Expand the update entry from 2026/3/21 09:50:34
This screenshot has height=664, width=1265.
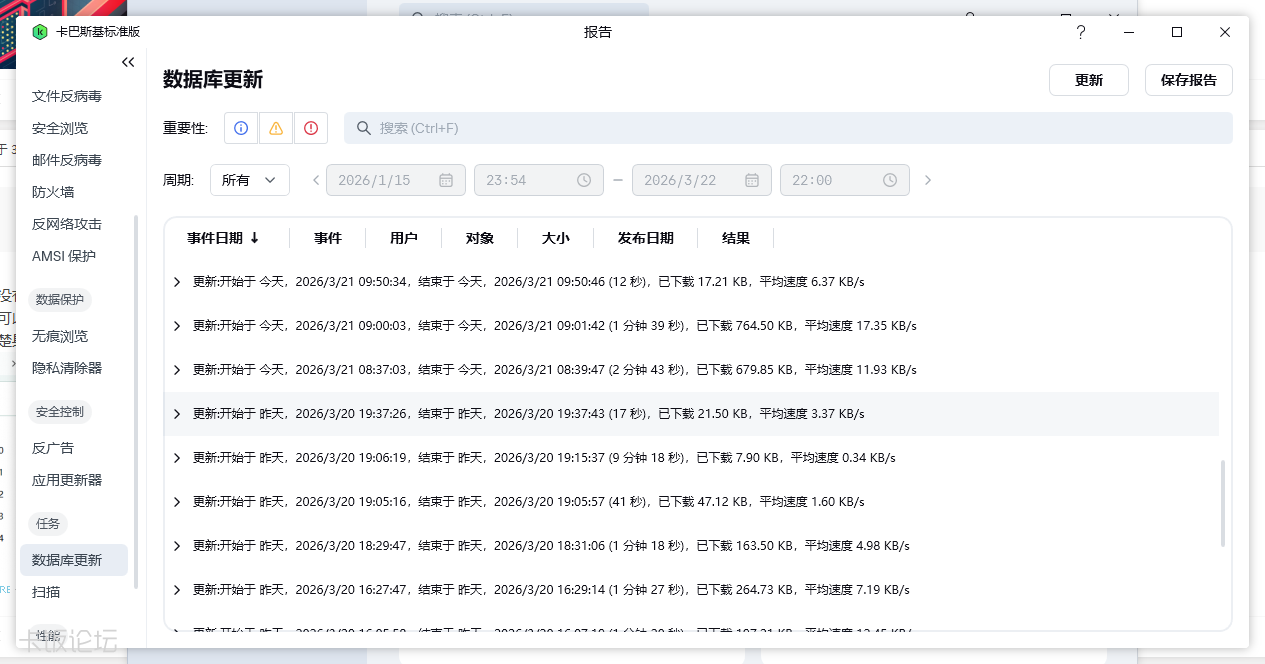pyautogui.click(x=177, y=282)
